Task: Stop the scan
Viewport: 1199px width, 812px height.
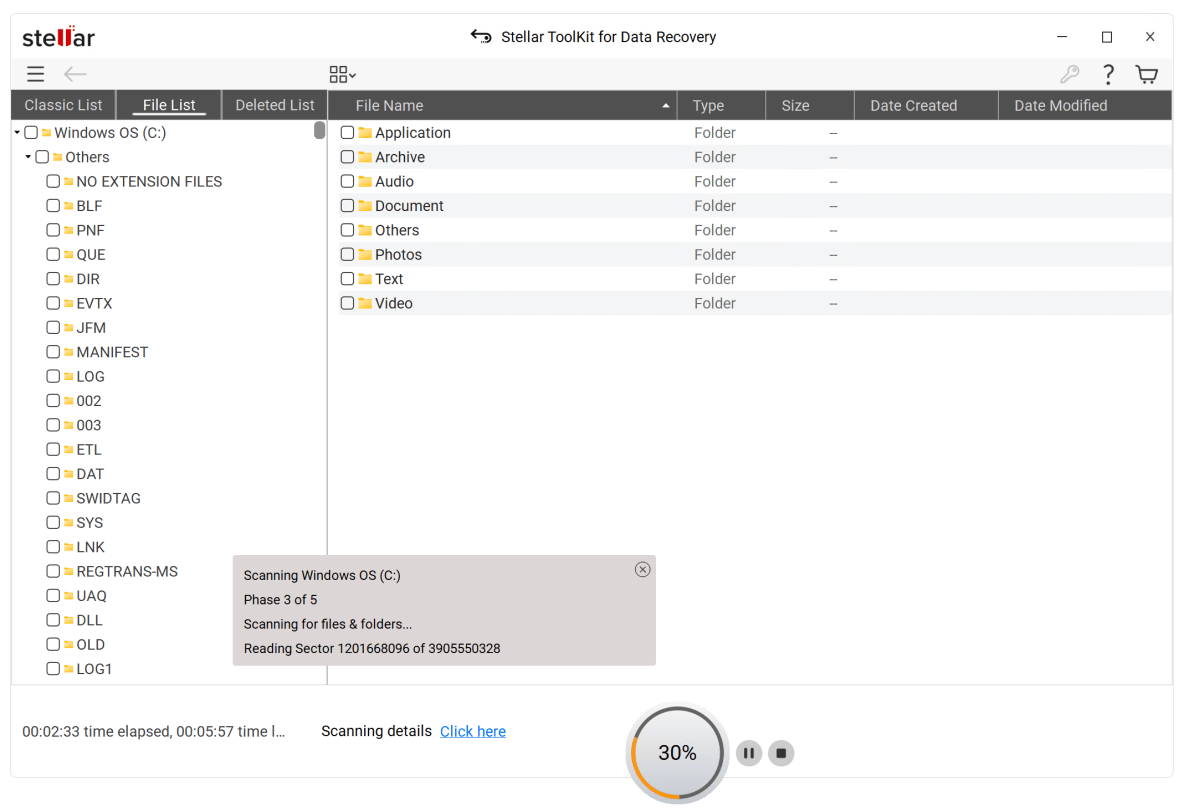Action: [782, 753]
